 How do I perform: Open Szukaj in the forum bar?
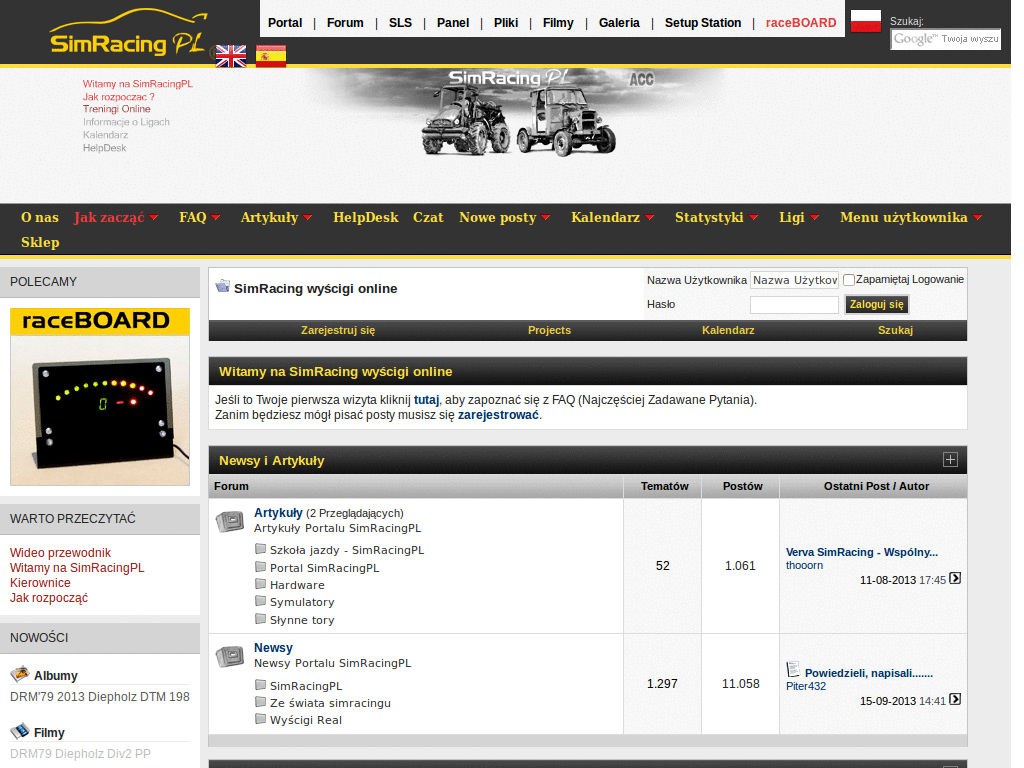pyautogui.click(x=895, y=330)
